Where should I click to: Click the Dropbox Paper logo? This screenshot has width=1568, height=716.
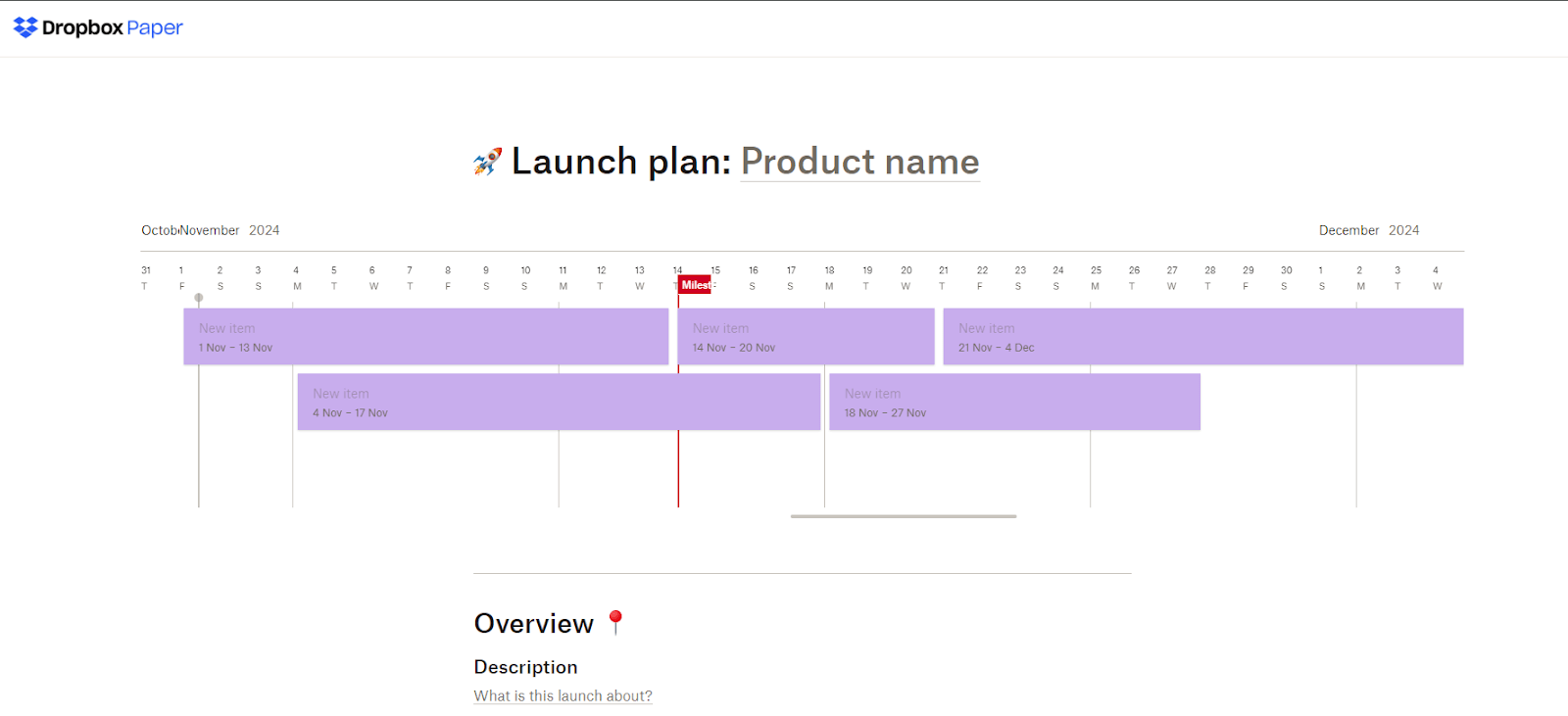pos(95,26)
